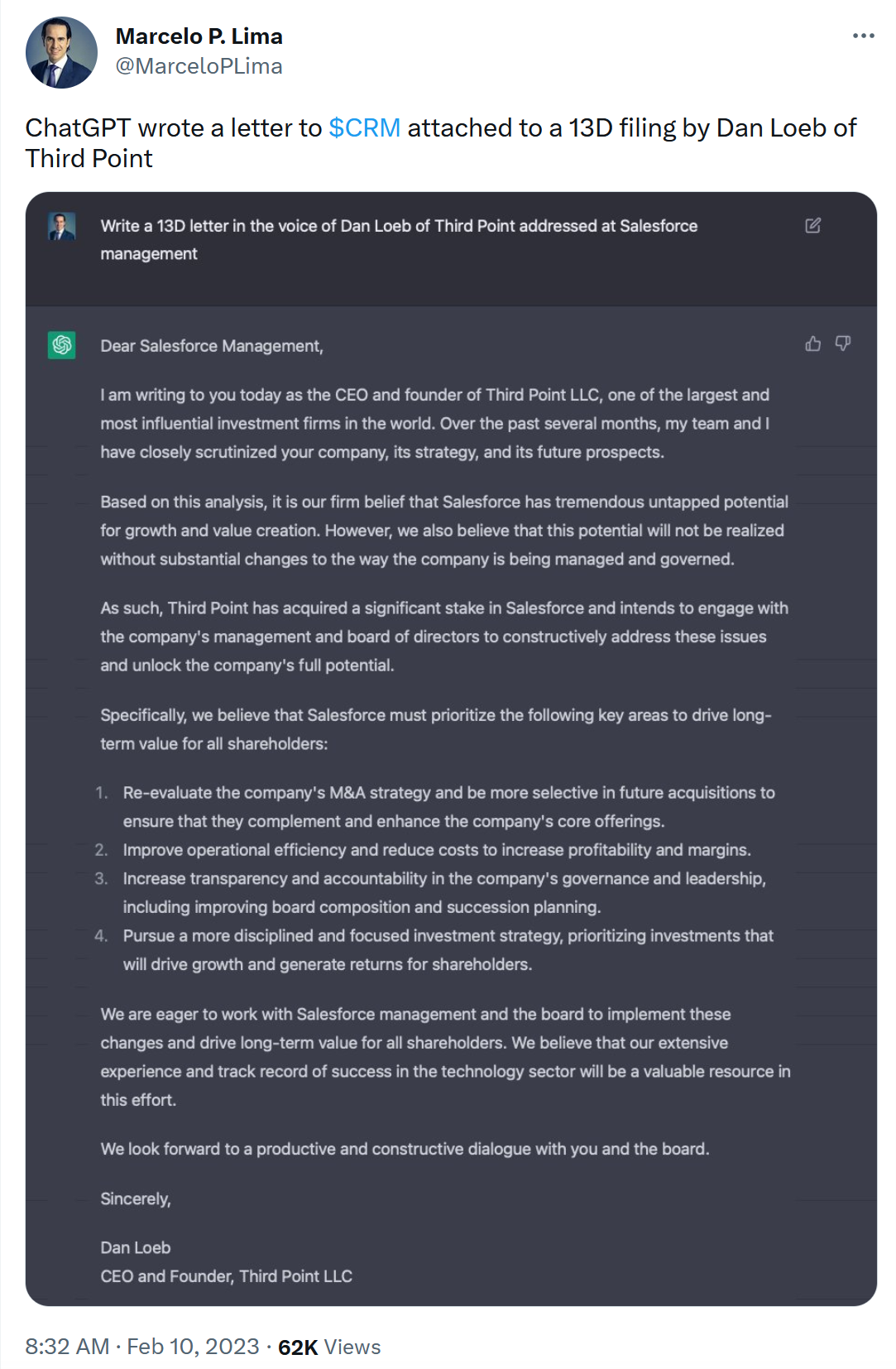This screenshot has height=1369, width=896.
Task: Click the green ChatGPT logo icon
Action: coord(62,344)
